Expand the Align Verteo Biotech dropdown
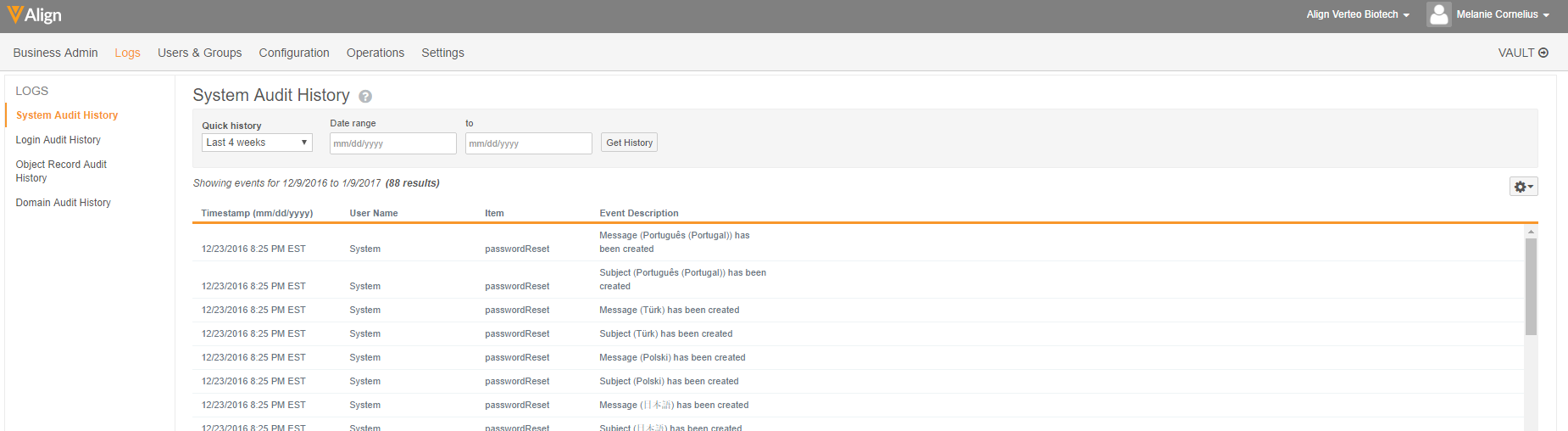1568x431 pixels. pos(1358,14)
